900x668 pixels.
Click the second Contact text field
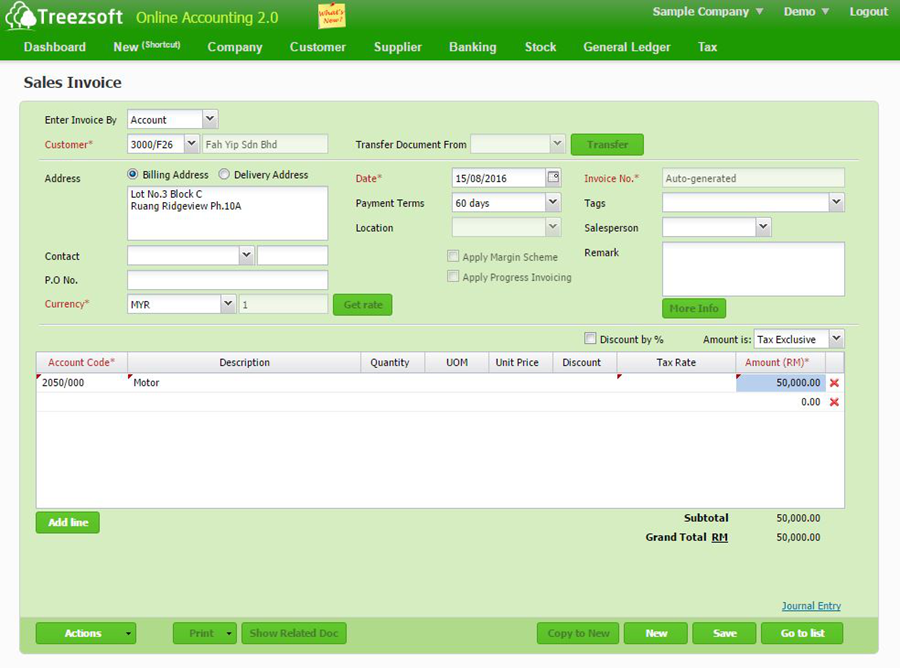(x=293, y=255)
